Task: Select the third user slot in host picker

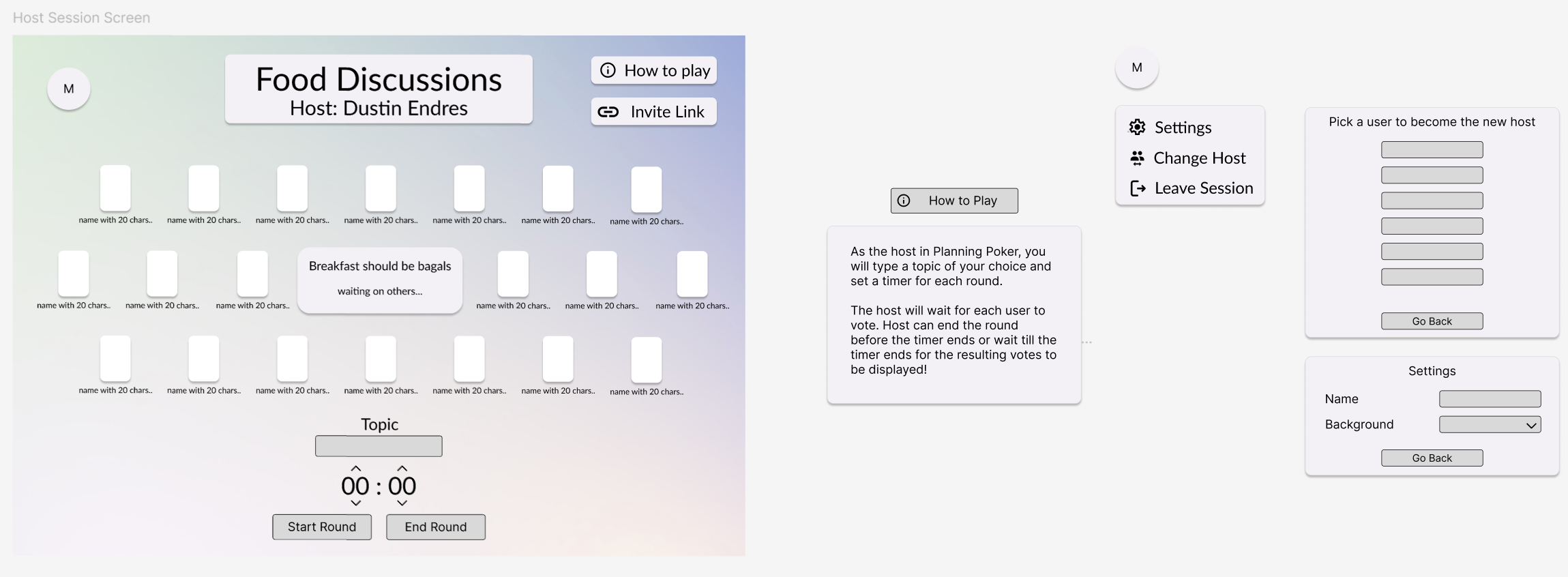Action: 1432,201
